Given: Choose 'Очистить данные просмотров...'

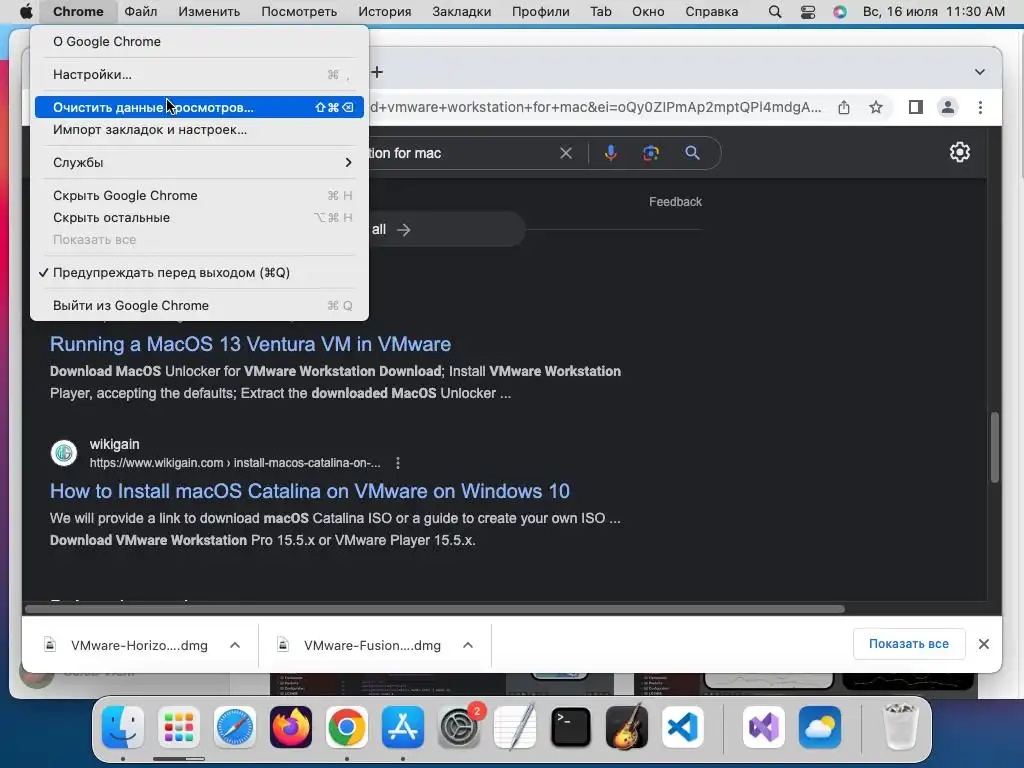Looking at the screenshot, I should [x=197, y=107].
